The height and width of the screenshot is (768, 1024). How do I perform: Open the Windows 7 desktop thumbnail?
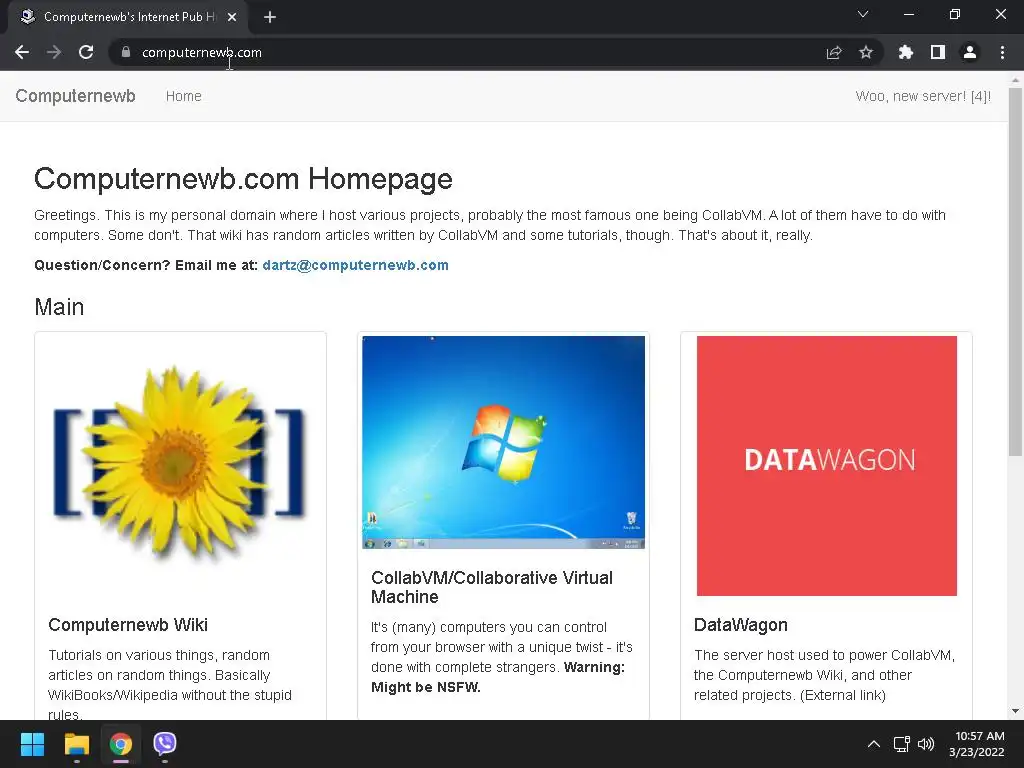click(x=504, y=442)
